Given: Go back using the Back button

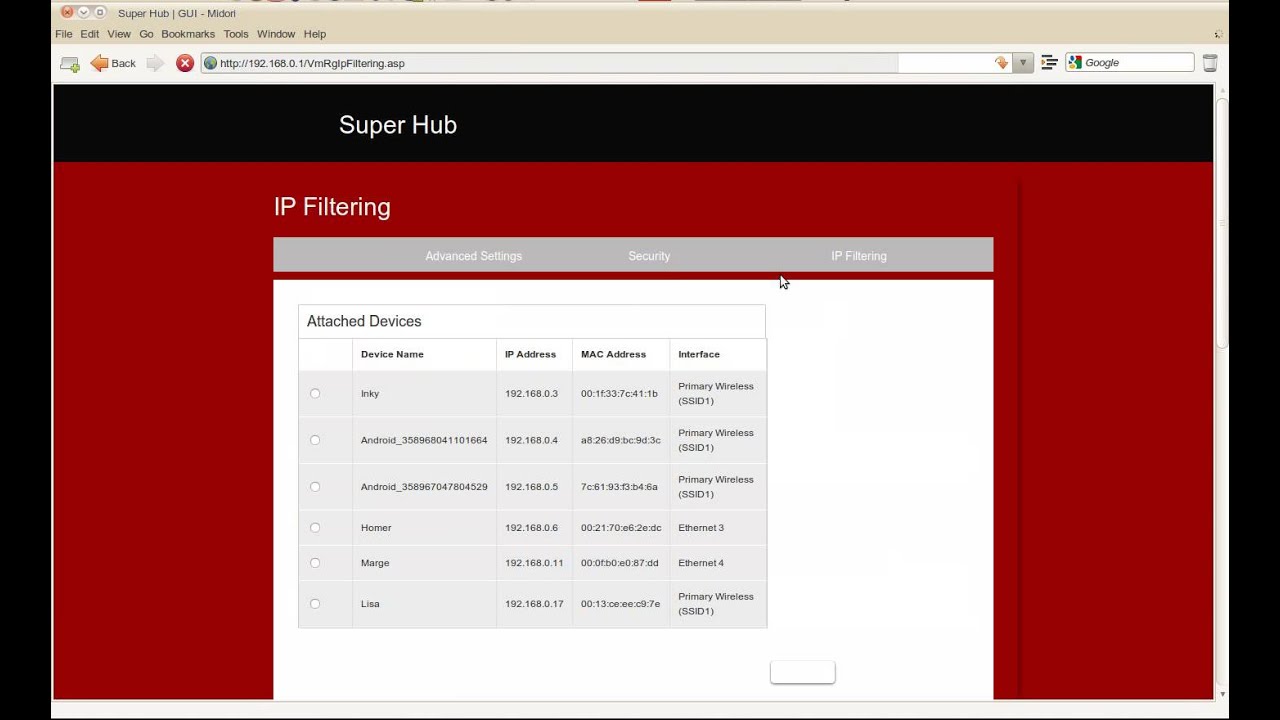Looking at the screenshot, I should click(x=113, y=63).
